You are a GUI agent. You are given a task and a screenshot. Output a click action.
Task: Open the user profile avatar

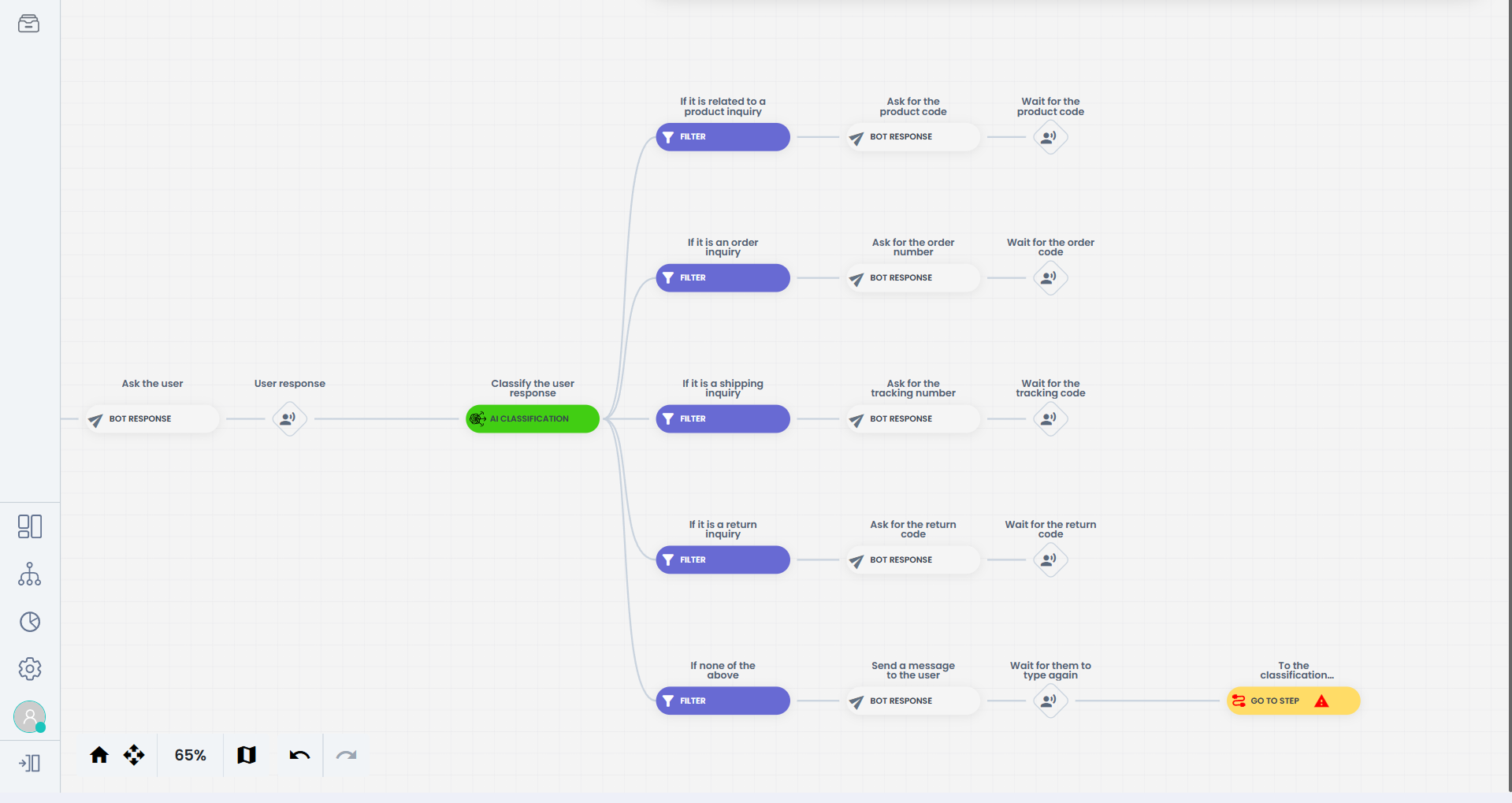click(x=30, y=717)
